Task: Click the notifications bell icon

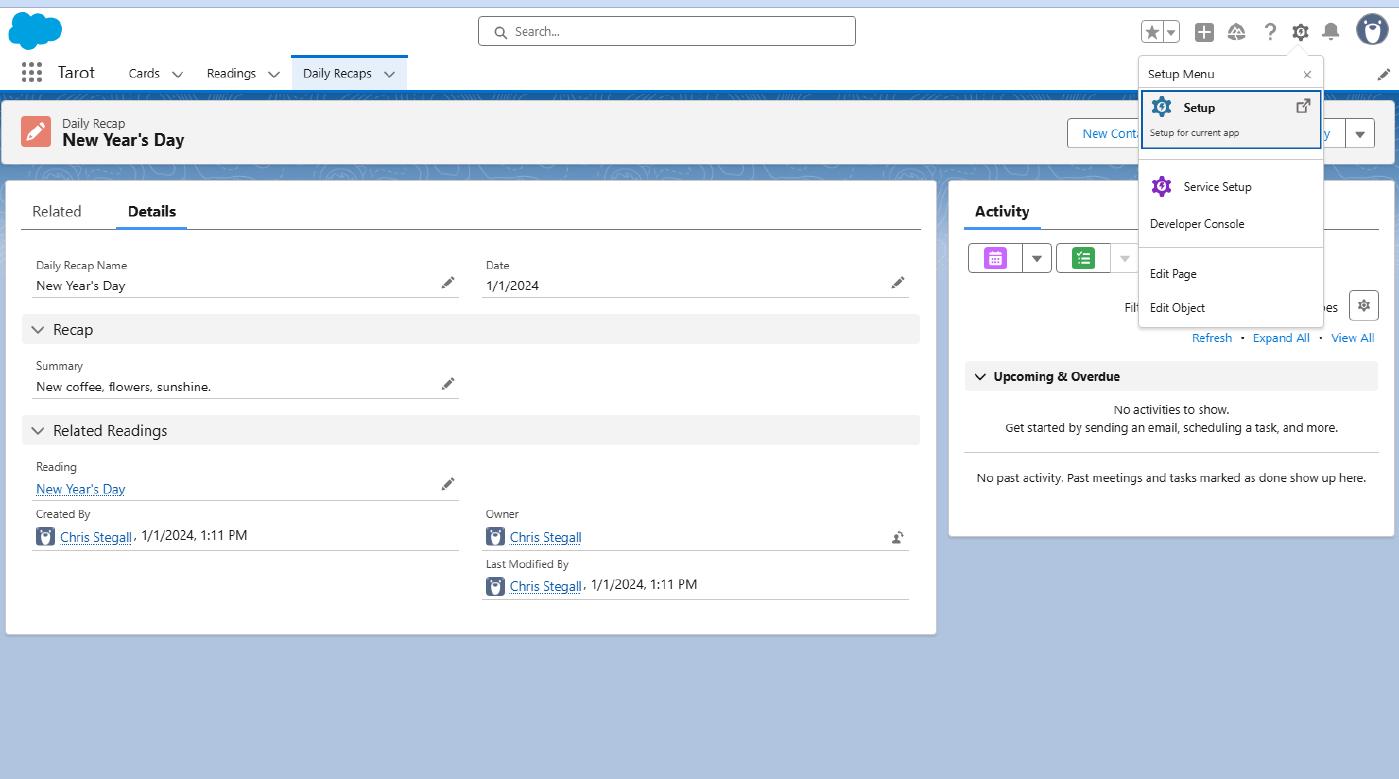Action: click(1331, 31)
